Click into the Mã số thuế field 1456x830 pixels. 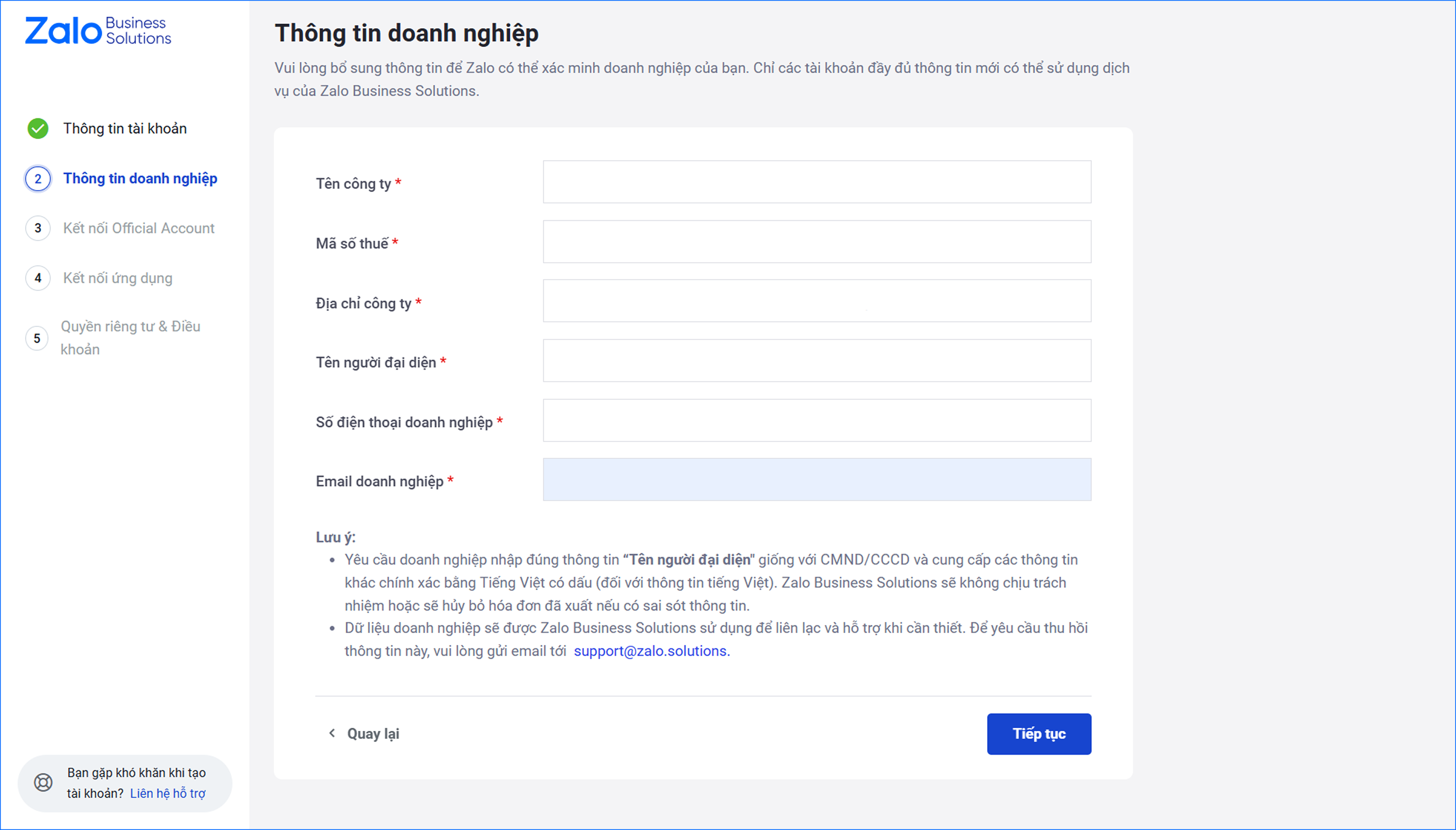[816, 242]
